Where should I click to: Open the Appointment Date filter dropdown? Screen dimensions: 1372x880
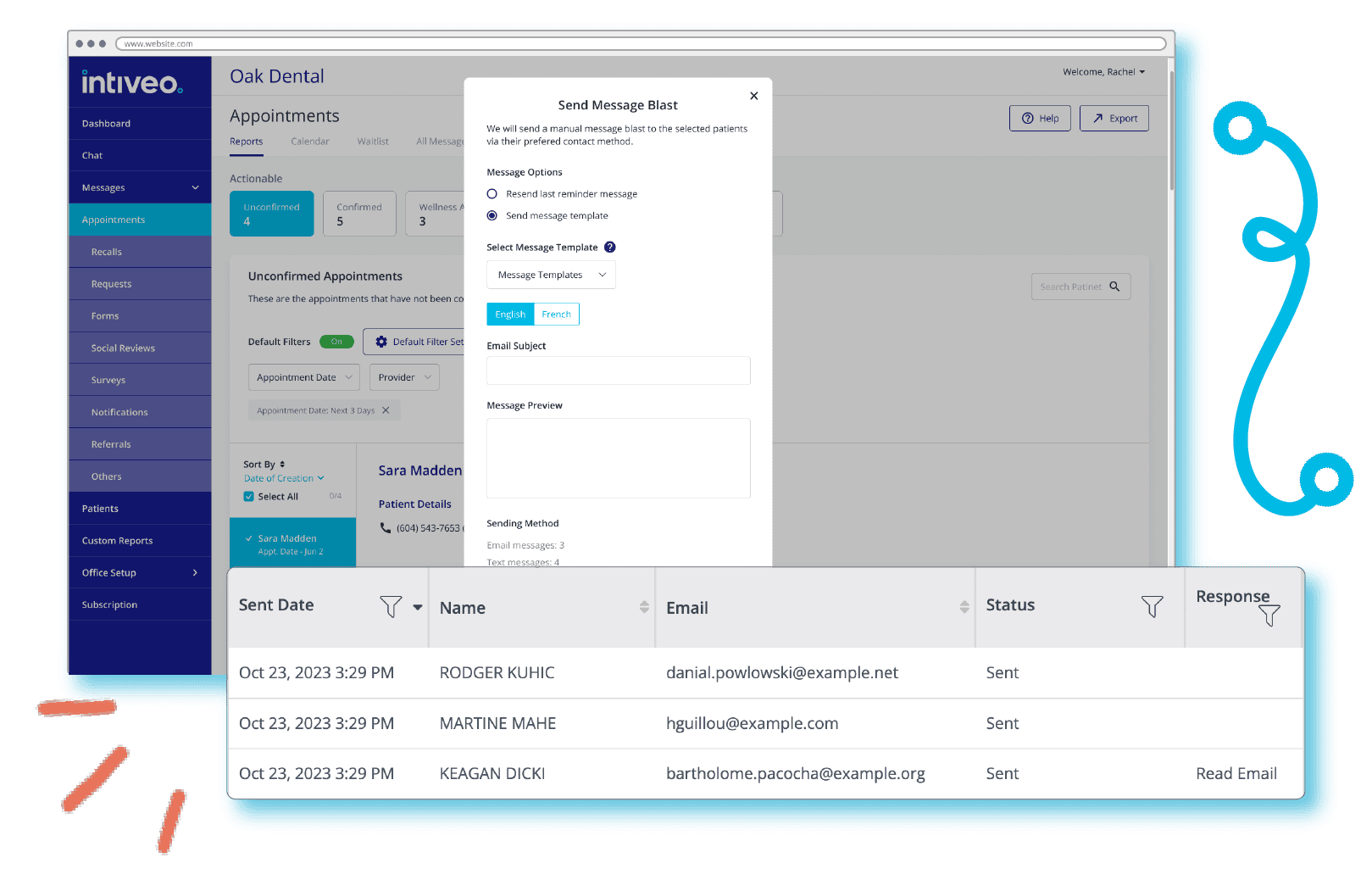304,377
